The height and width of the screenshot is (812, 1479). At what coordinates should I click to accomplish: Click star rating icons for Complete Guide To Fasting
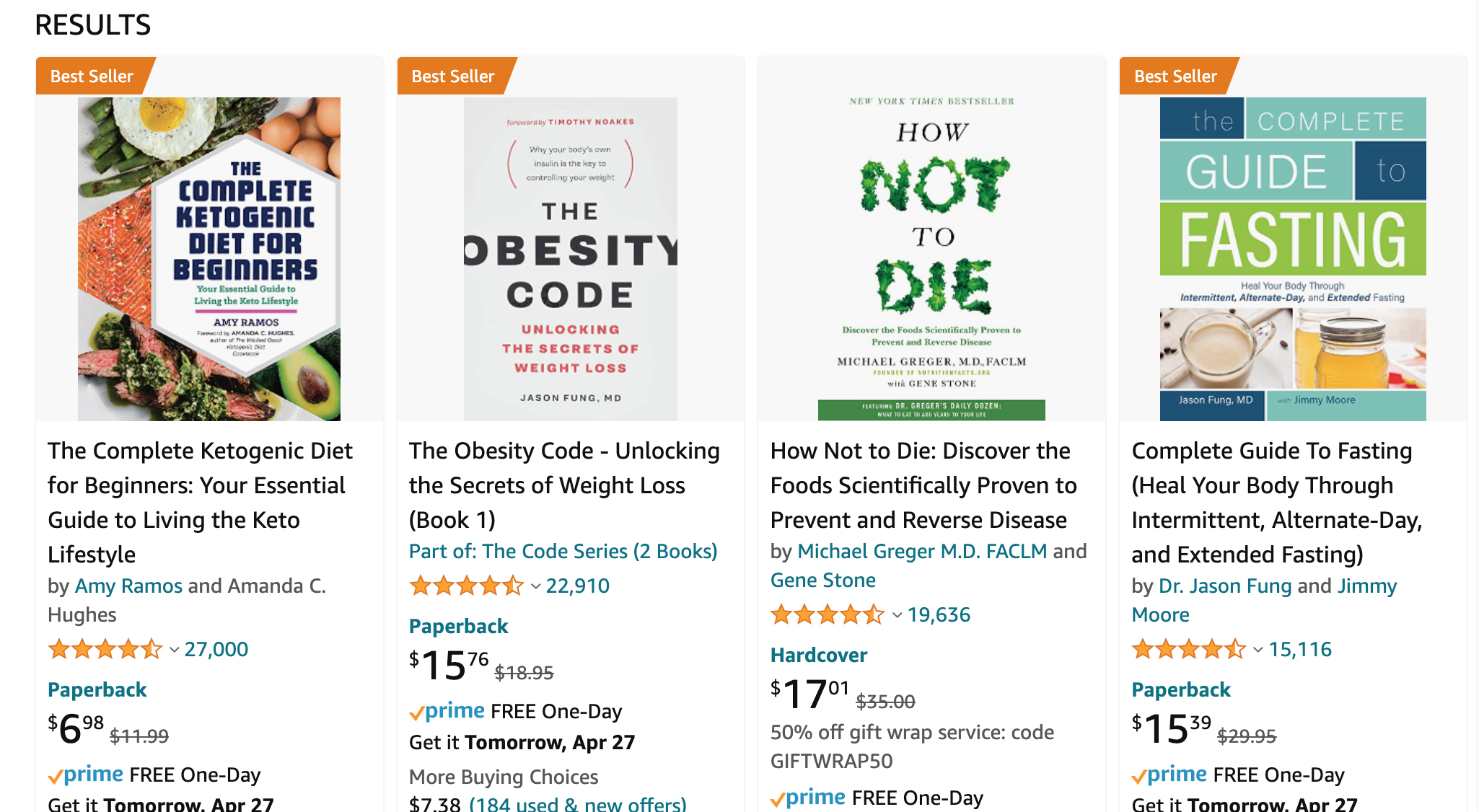pos(1188,650)
